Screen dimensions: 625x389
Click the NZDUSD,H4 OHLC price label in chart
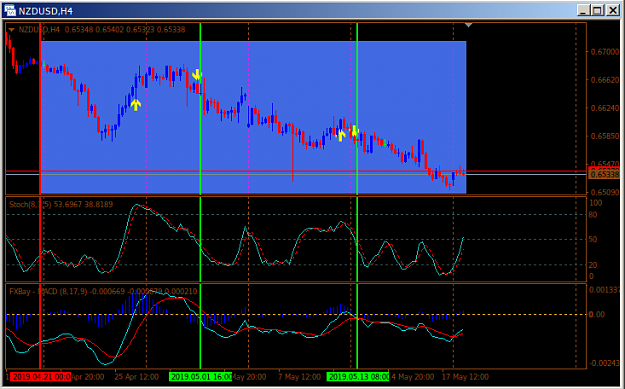pos(102,30)
